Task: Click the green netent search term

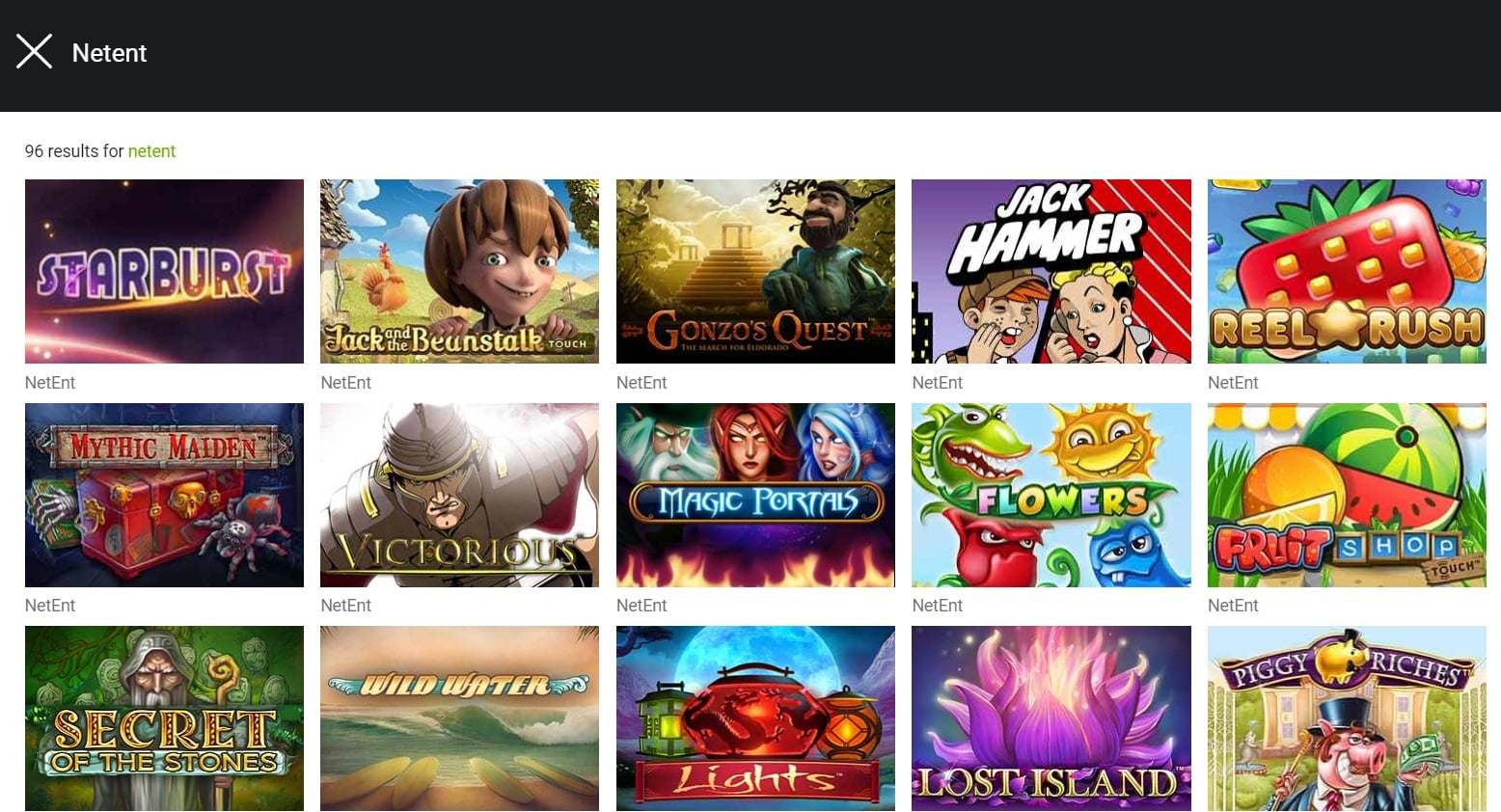Action: point(151,151)
